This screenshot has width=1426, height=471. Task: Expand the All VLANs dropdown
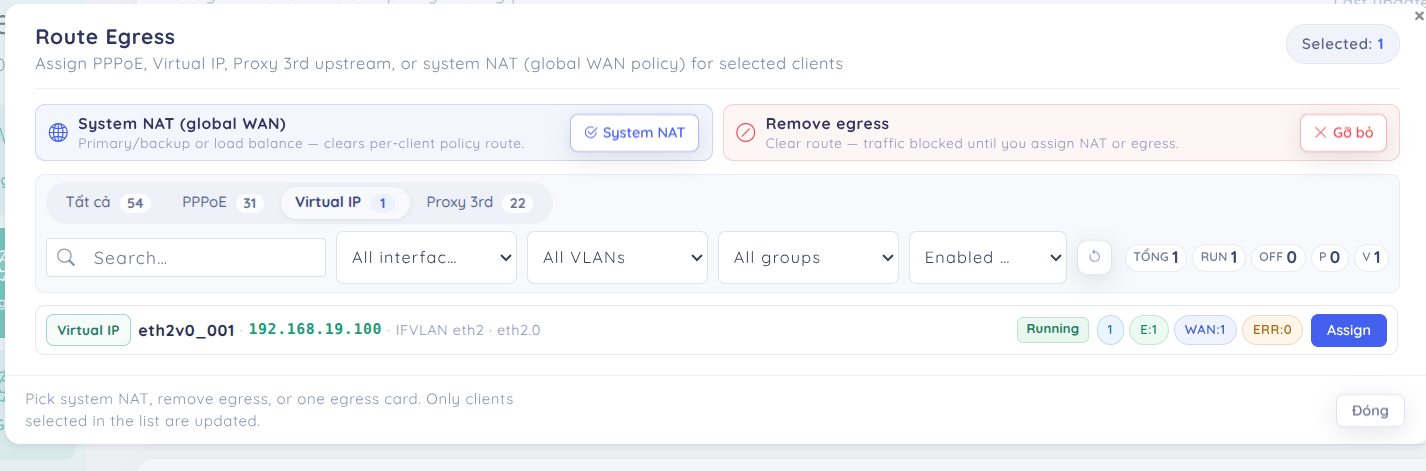(617, 257)
